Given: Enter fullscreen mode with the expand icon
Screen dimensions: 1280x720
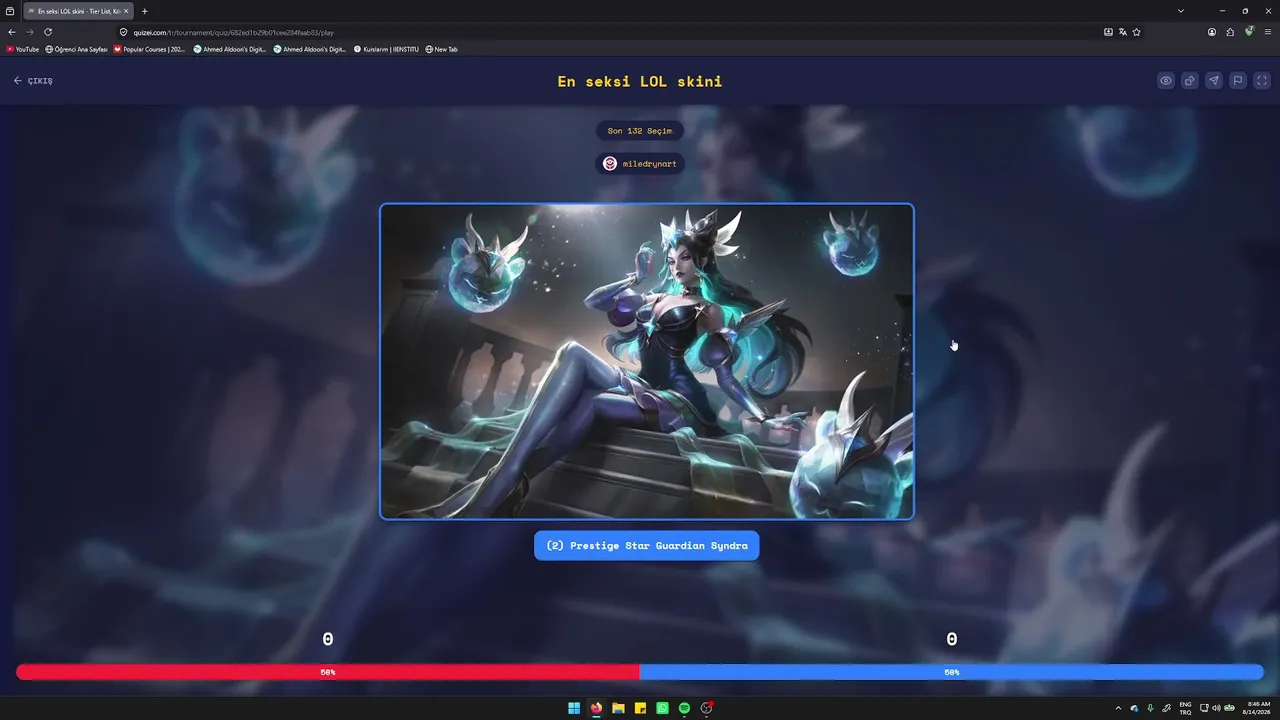Looking at the screenshot, I should (x=1262, y=81).
